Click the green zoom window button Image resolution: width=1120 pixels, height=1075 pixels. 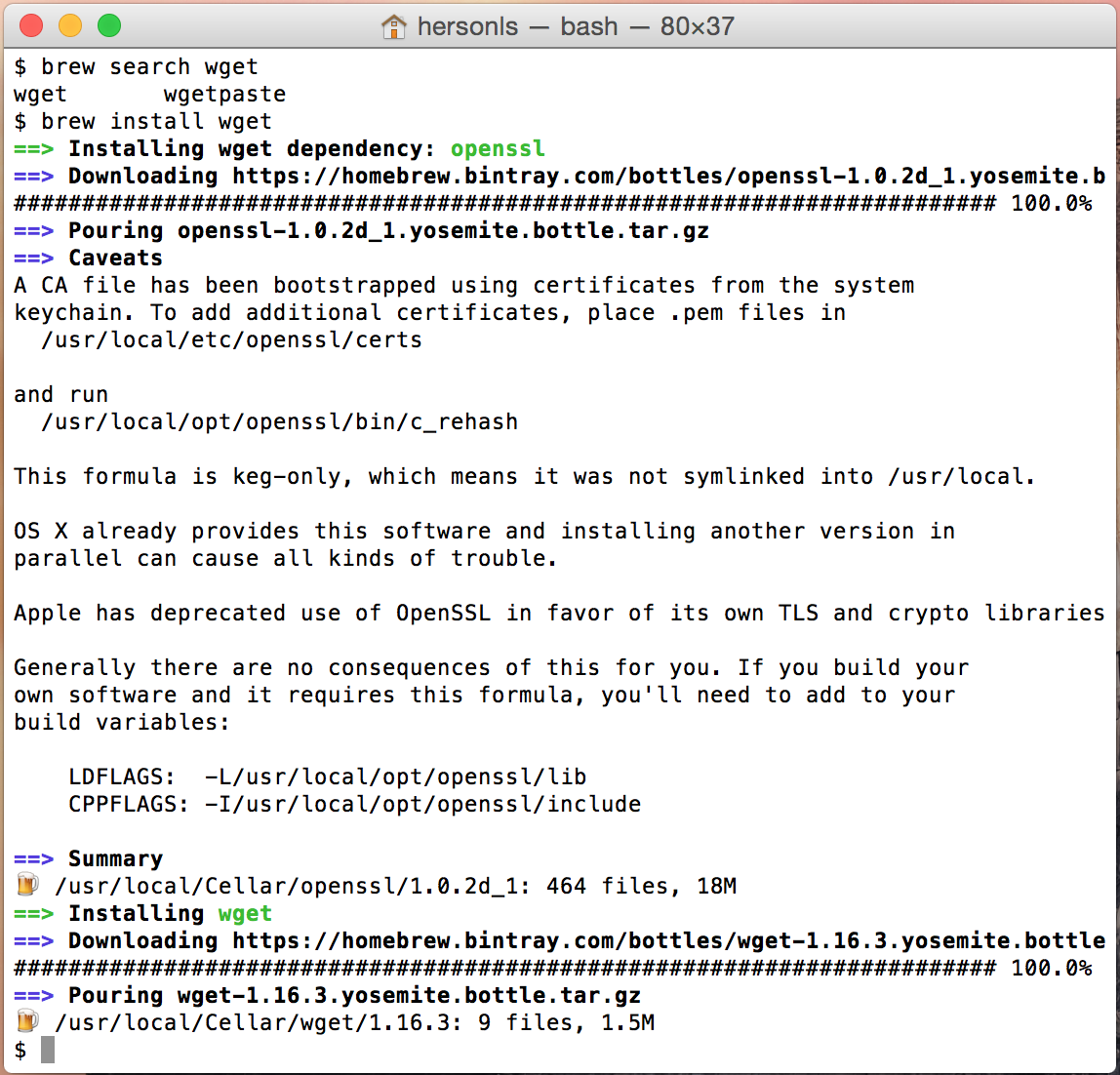(109, 25)
